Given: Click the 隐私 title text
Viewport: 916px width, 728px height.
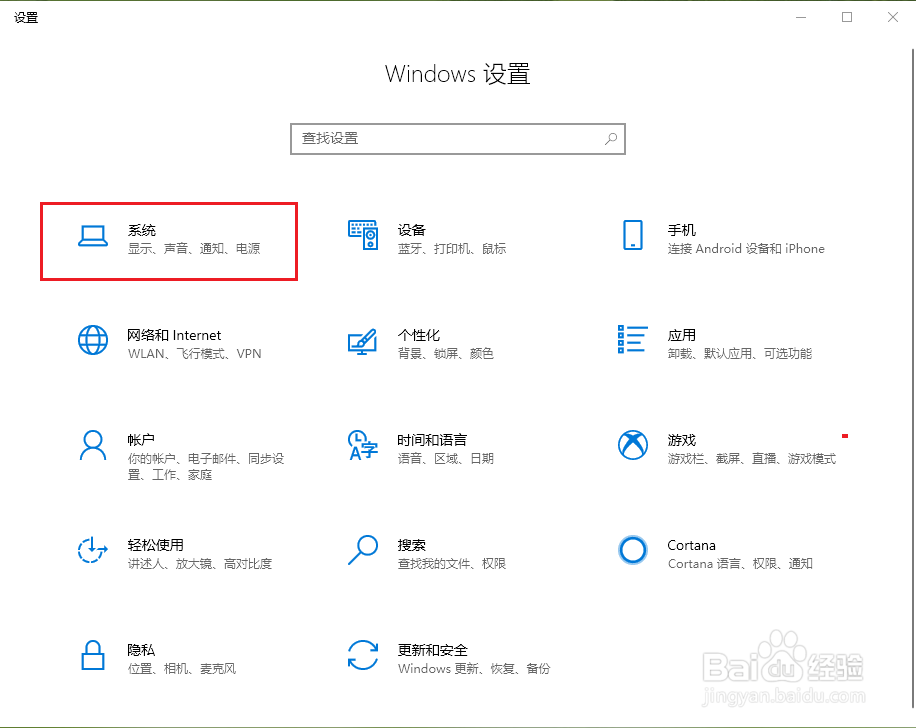Looking at the screenshot, I should pos(141,650).
